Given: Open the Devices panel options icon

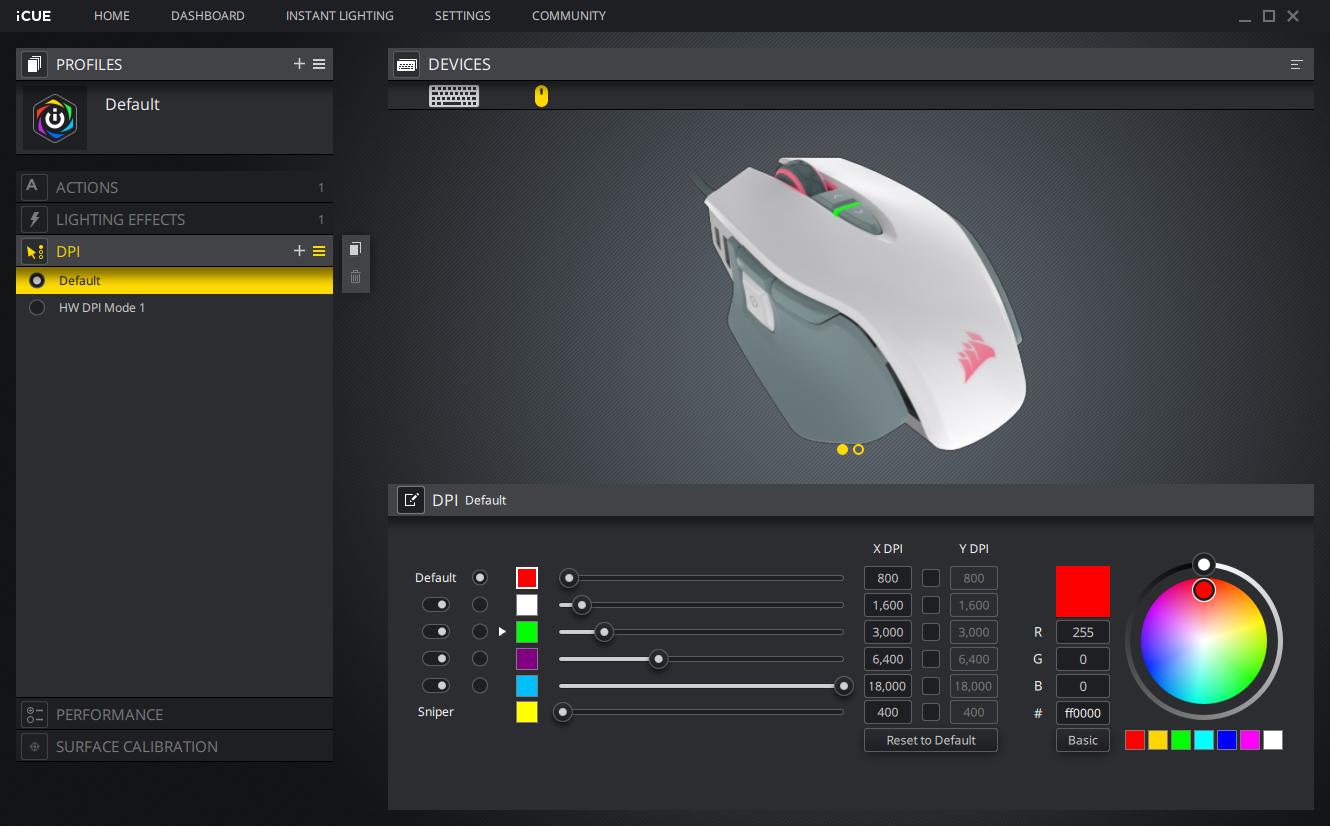Looking at the screenshot, I should click(x=1297, y=64).
